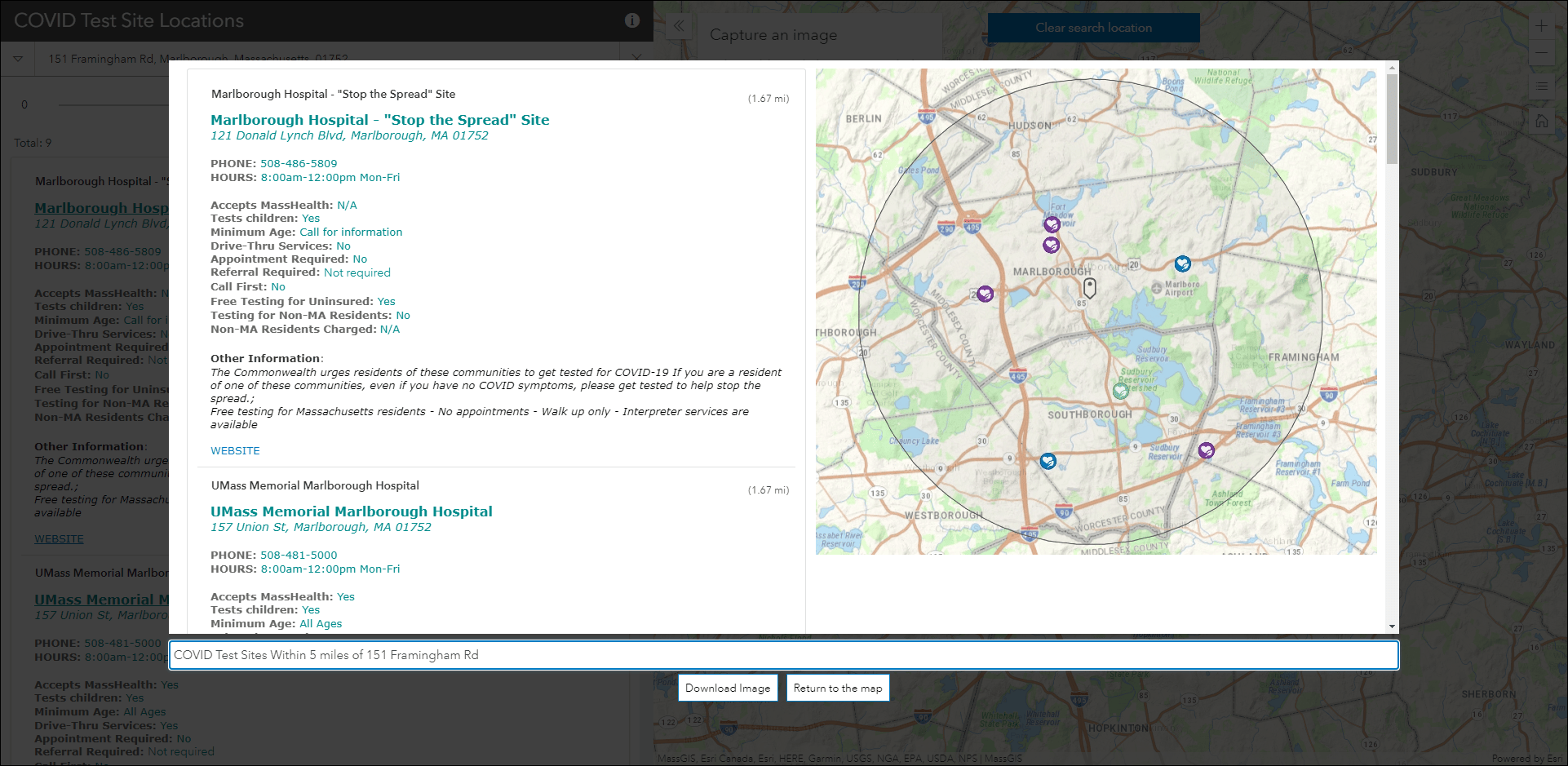The width and height of the screenshot is (1568, 766).
Task: Click 'Not required' referral value in the dialog
Action: [x=357, y=272]
